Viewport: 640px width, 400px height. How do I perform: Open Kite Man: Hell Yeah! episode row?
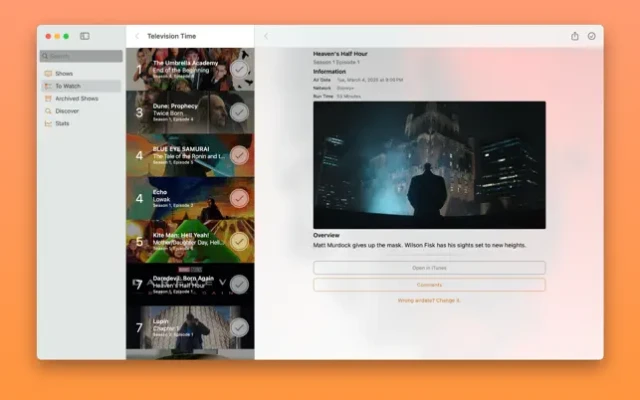(x=180, y=241)
